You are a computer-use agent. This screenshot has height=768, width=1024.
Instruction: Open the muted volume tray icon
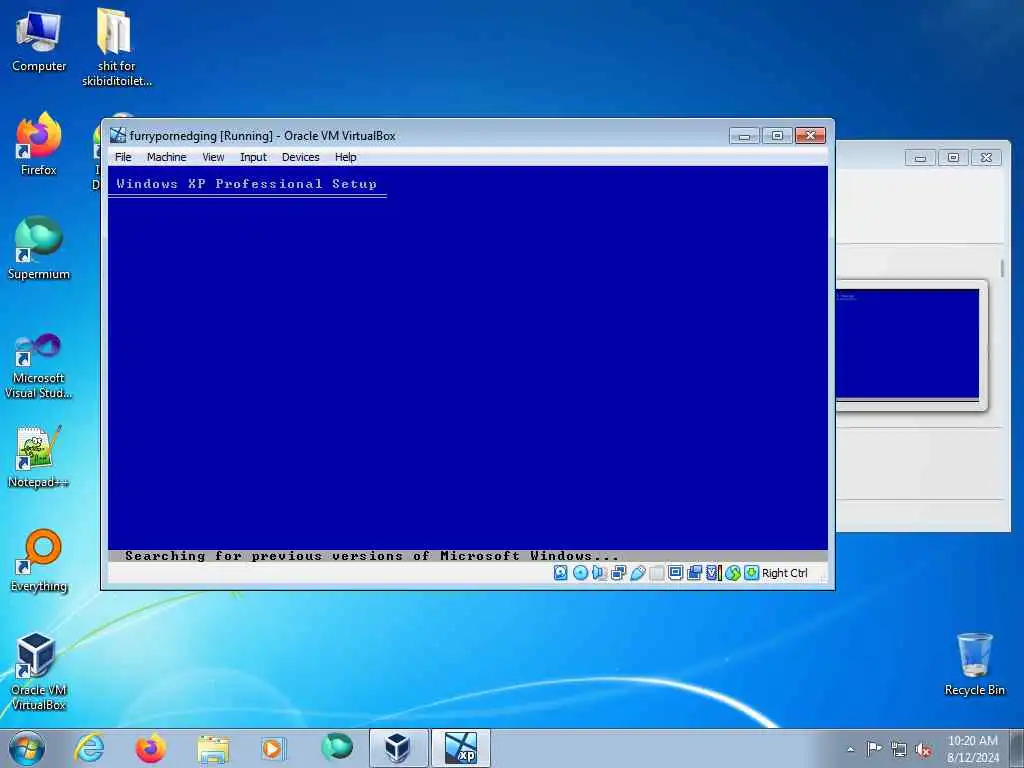923,749
